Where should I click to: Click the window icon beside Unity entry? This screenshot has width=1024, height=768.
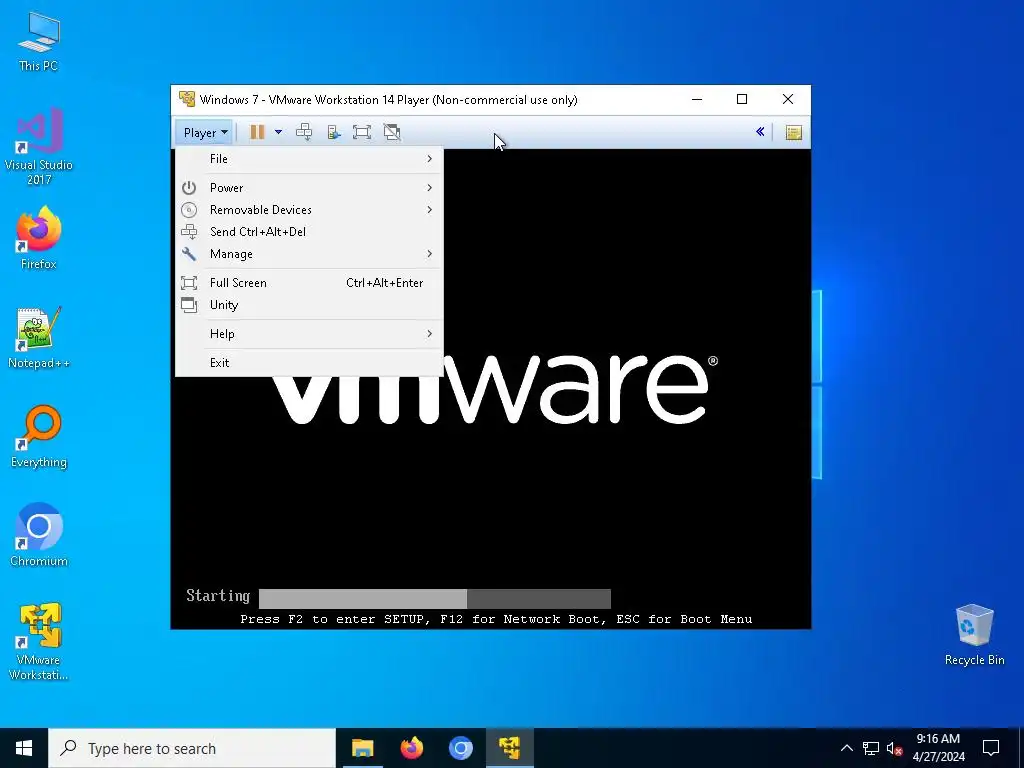[189, 305]
